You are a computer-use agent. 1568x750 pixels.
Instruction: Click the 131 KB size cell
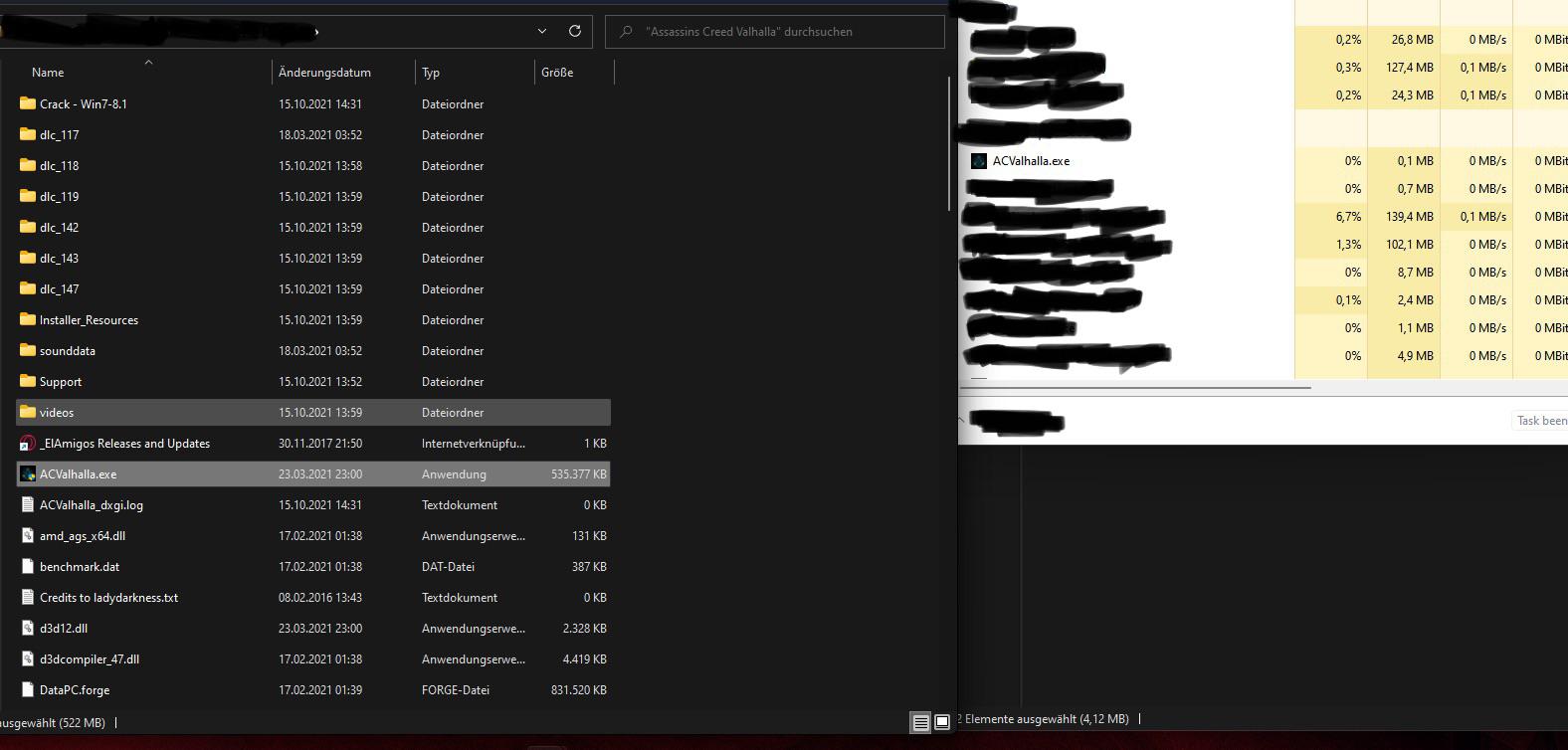(x=589, y=536)
